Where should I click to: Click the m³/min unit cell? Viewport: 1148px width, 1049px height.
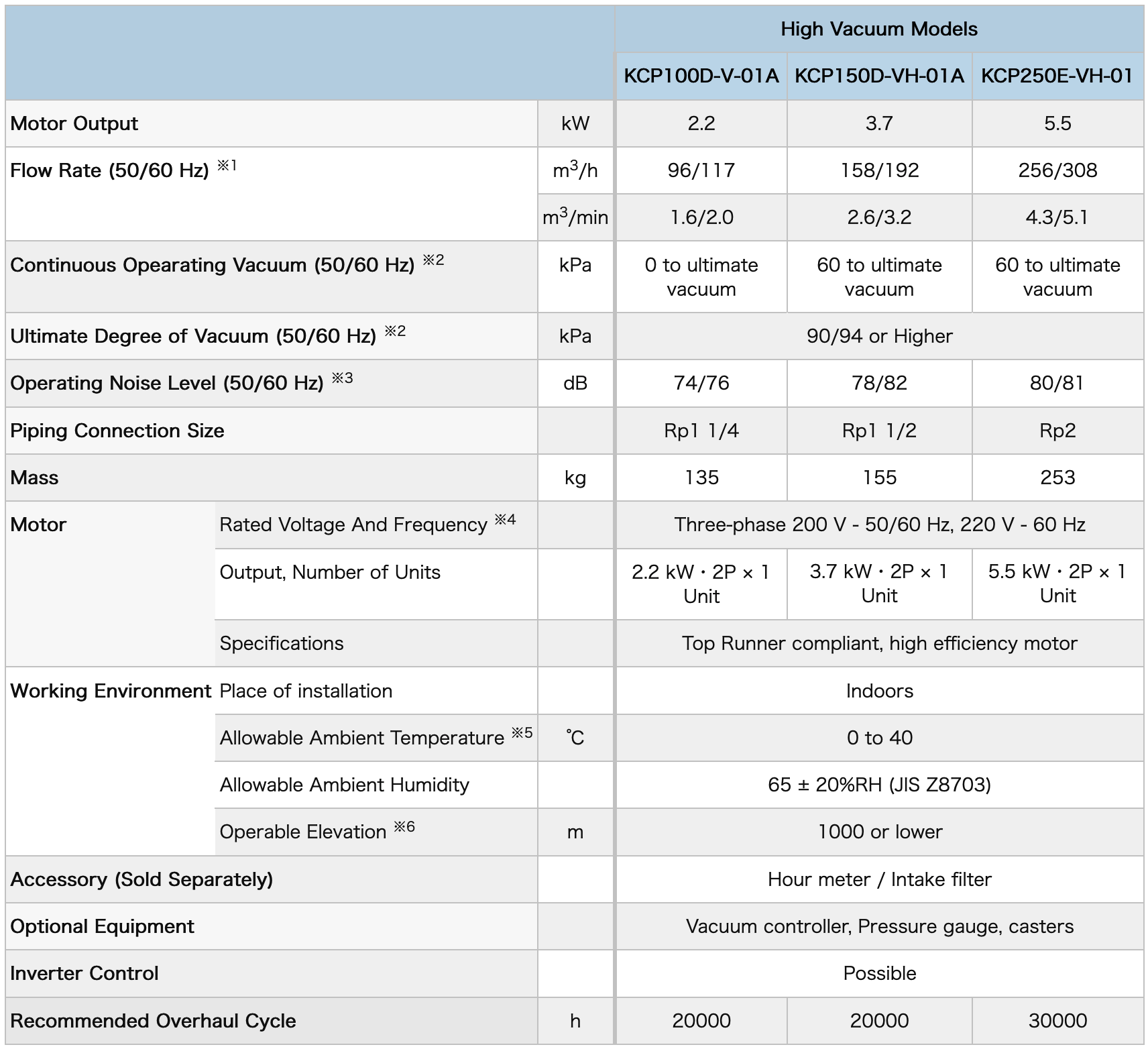(575, 217)
